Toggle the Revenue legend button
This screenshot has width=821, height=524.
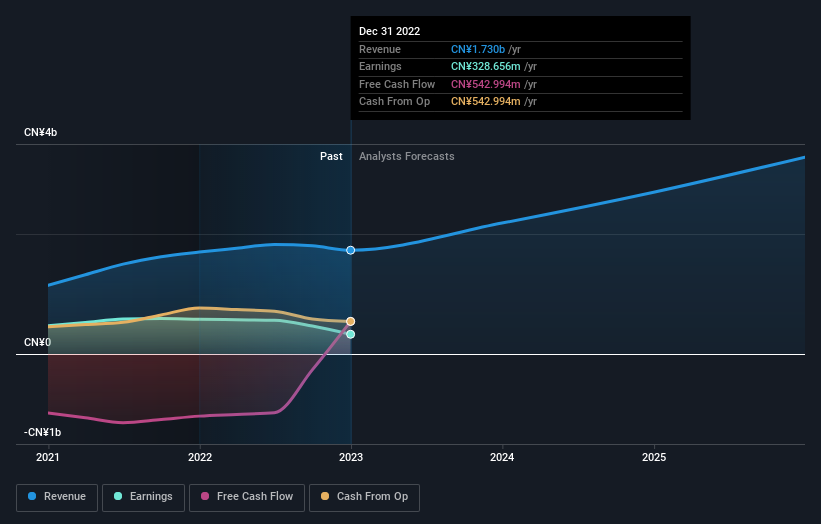[x=57, y=497]
